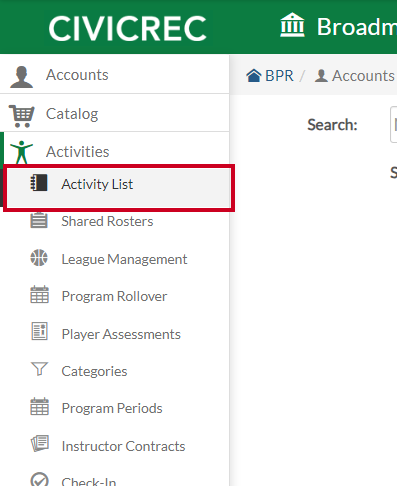Open Shared Rosters

(x=107, y=221)
